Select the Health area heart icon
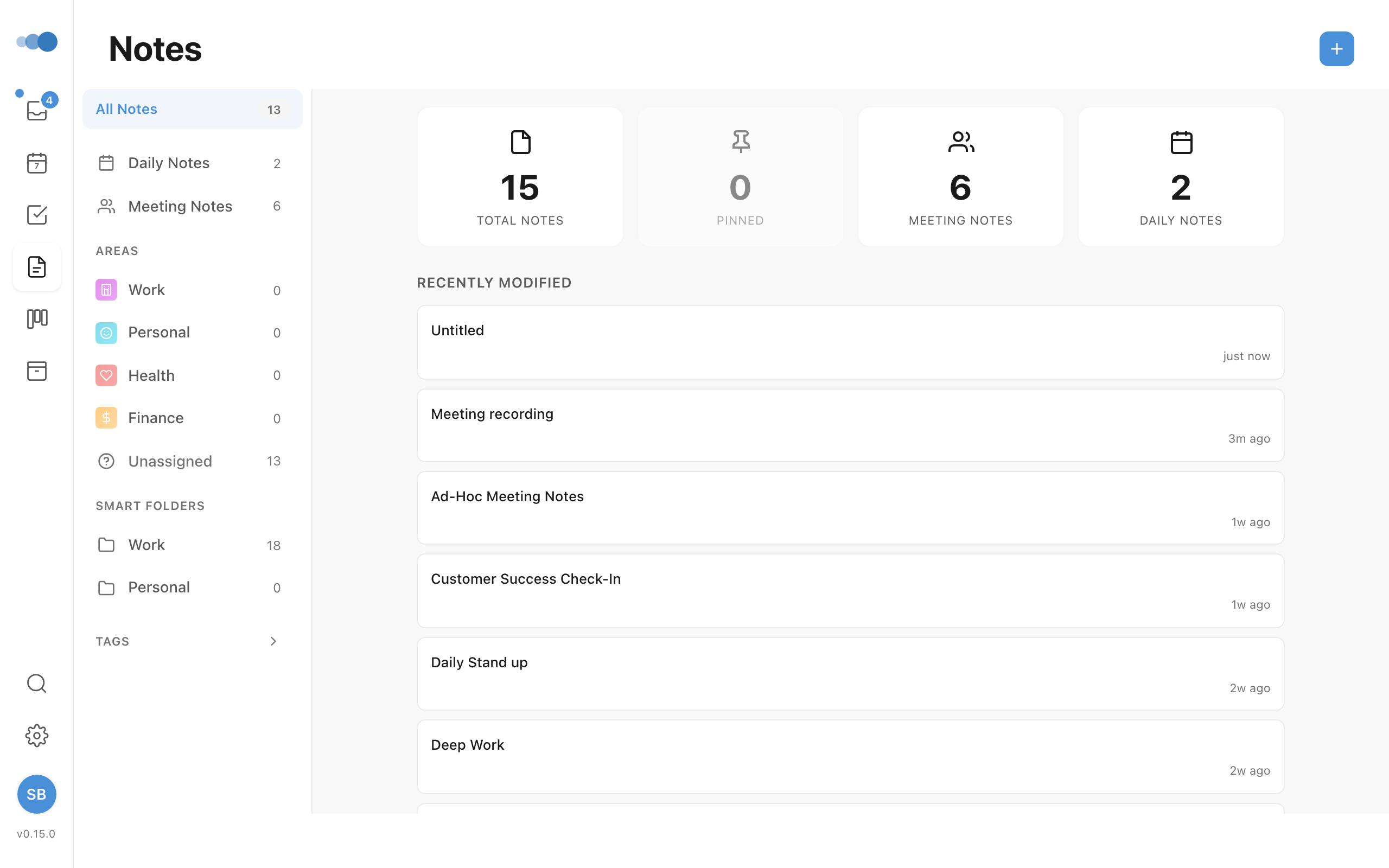This screenshot has height=868, width=1389. (x=106, y=375)
